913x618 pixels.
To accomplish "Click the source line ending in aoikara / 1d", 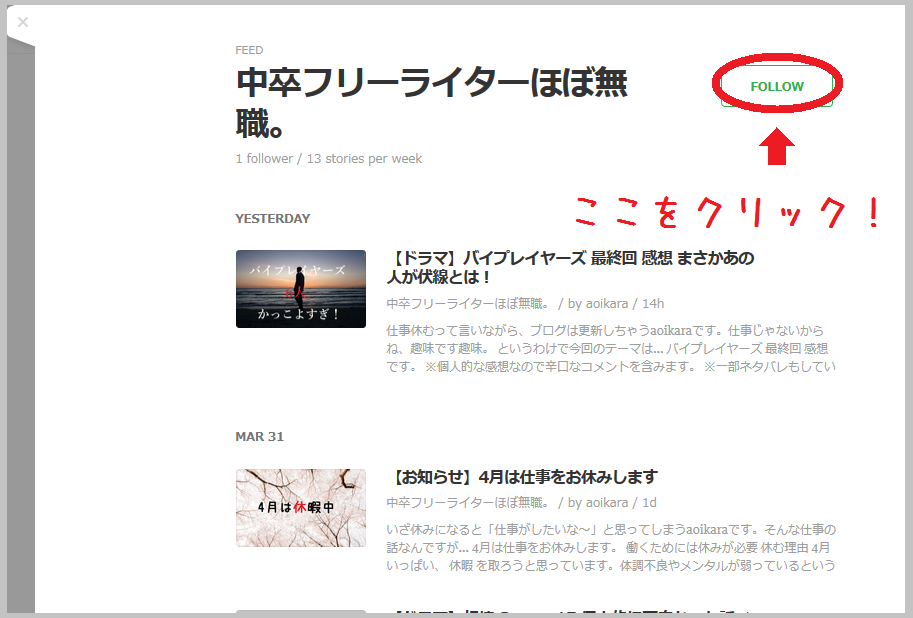I will click(522, 503).
